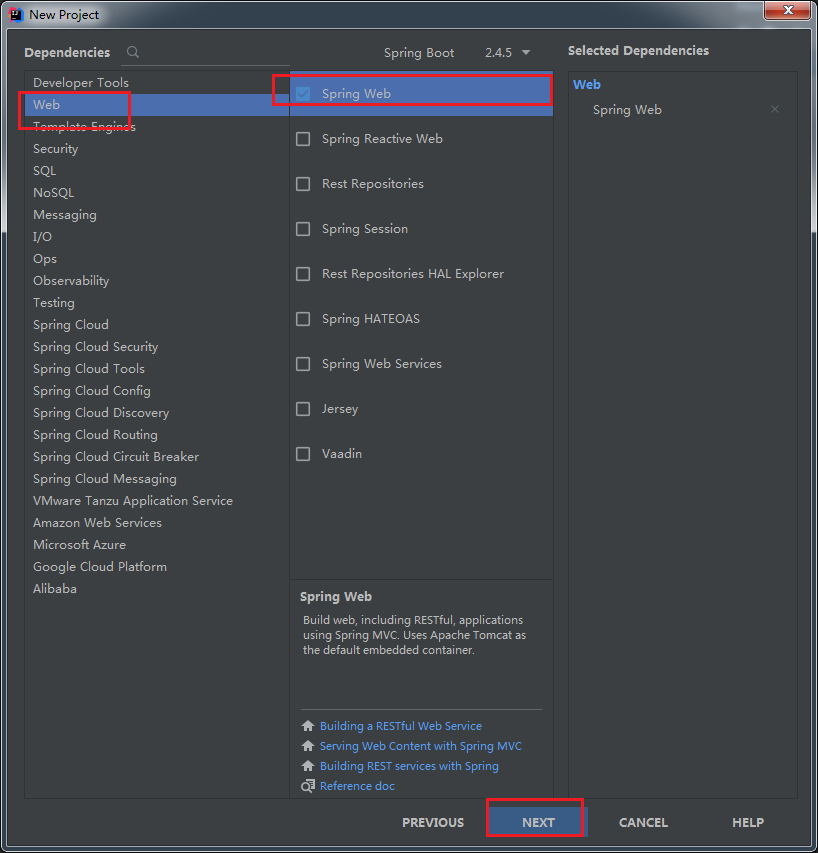Tick the Spring Web Services checkbox
This screenshot has height=853, width=818.
303,364
